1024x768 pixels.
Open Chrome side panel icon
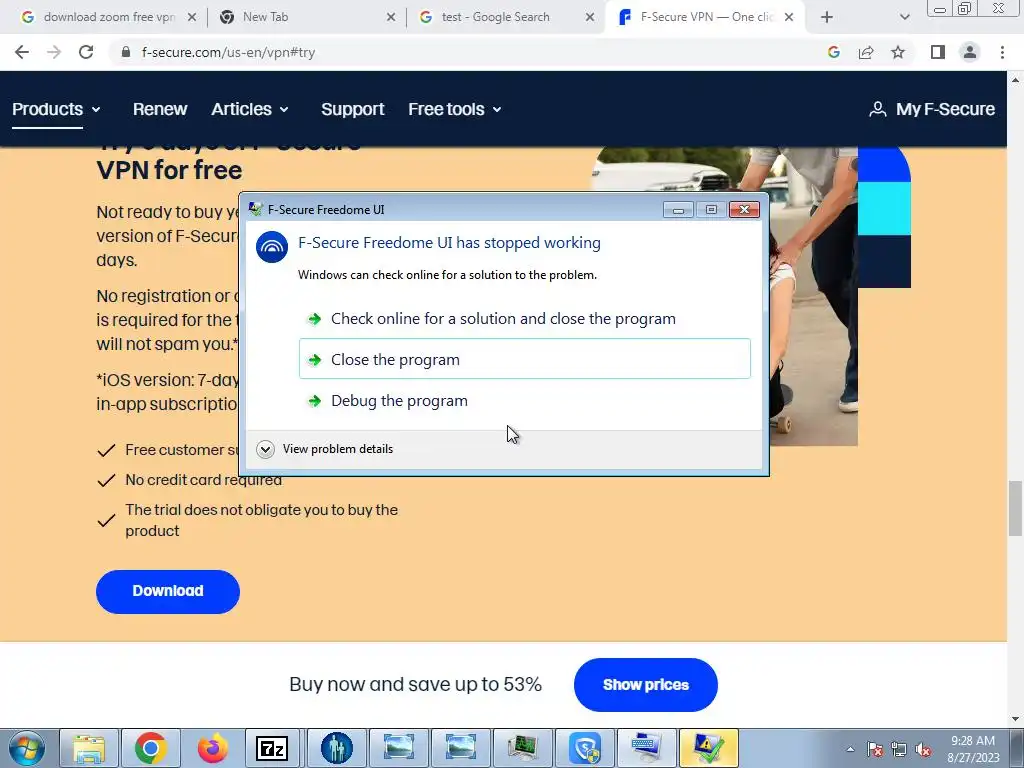pos(938,52)
